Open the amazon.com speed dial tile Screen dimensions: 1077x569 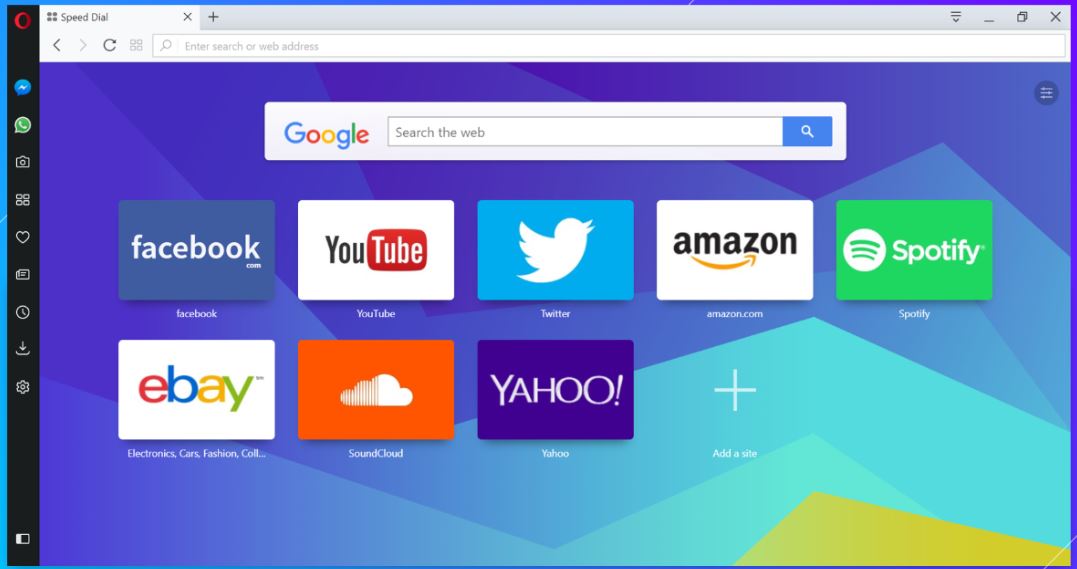[735, 250]
